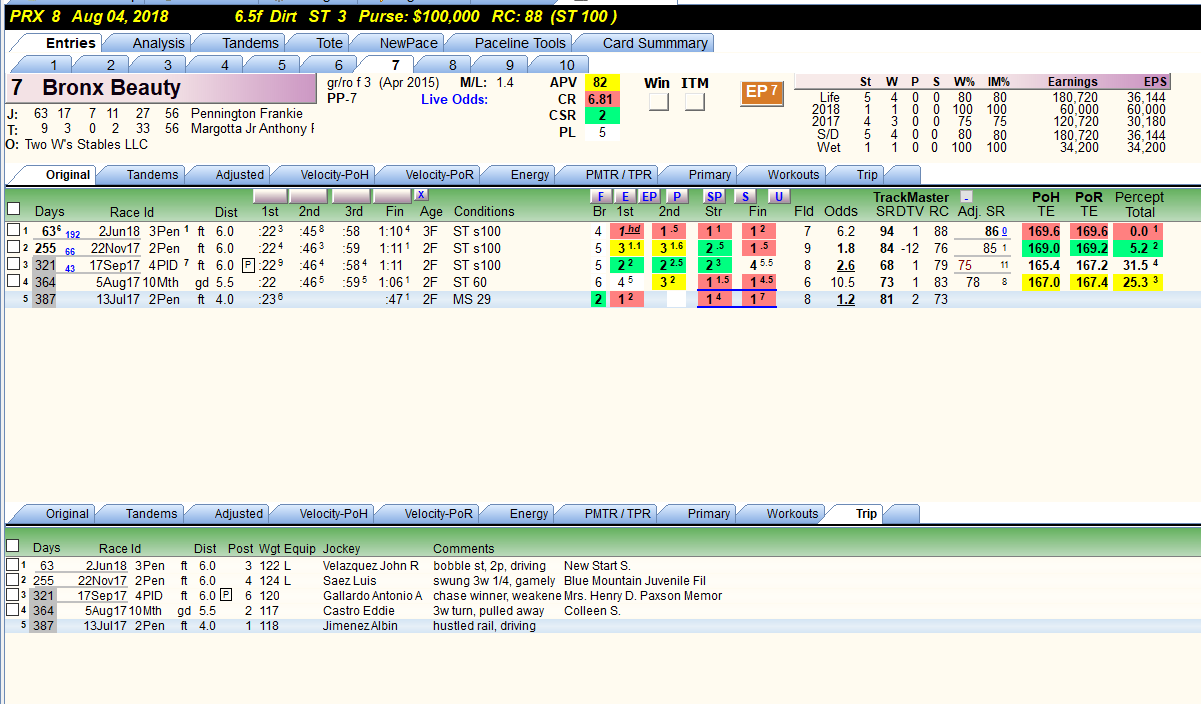
Task: Click the Conditions column header
Action: [484, 212]
